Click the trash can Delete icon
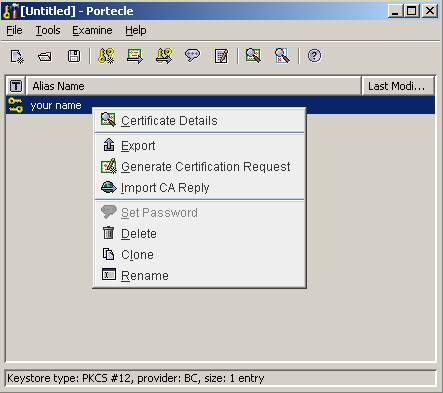Image resolution: width=443 pixels, height=393 pixels. [108, 233]
